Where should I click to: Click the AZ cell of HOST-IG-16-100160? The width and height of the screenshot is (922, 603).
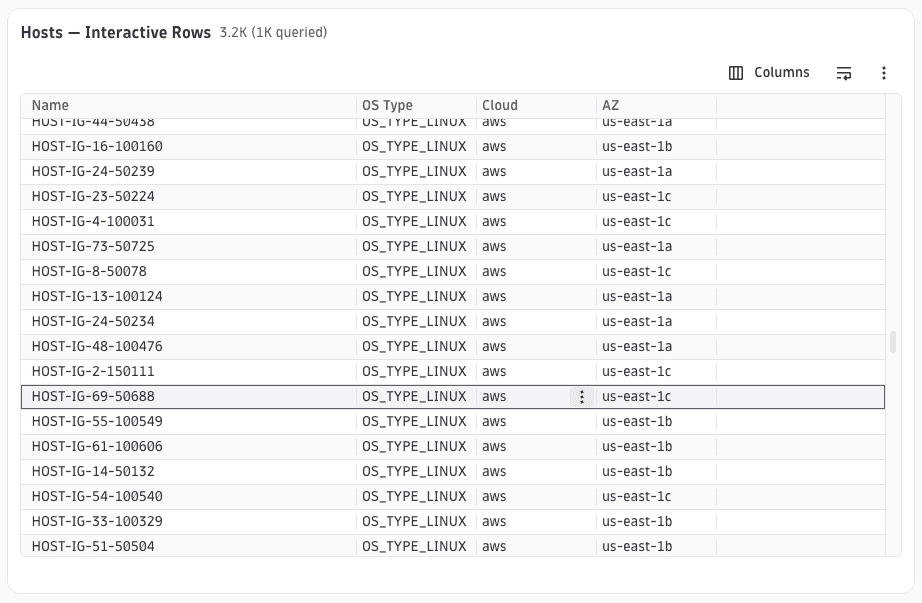point(656,146)
